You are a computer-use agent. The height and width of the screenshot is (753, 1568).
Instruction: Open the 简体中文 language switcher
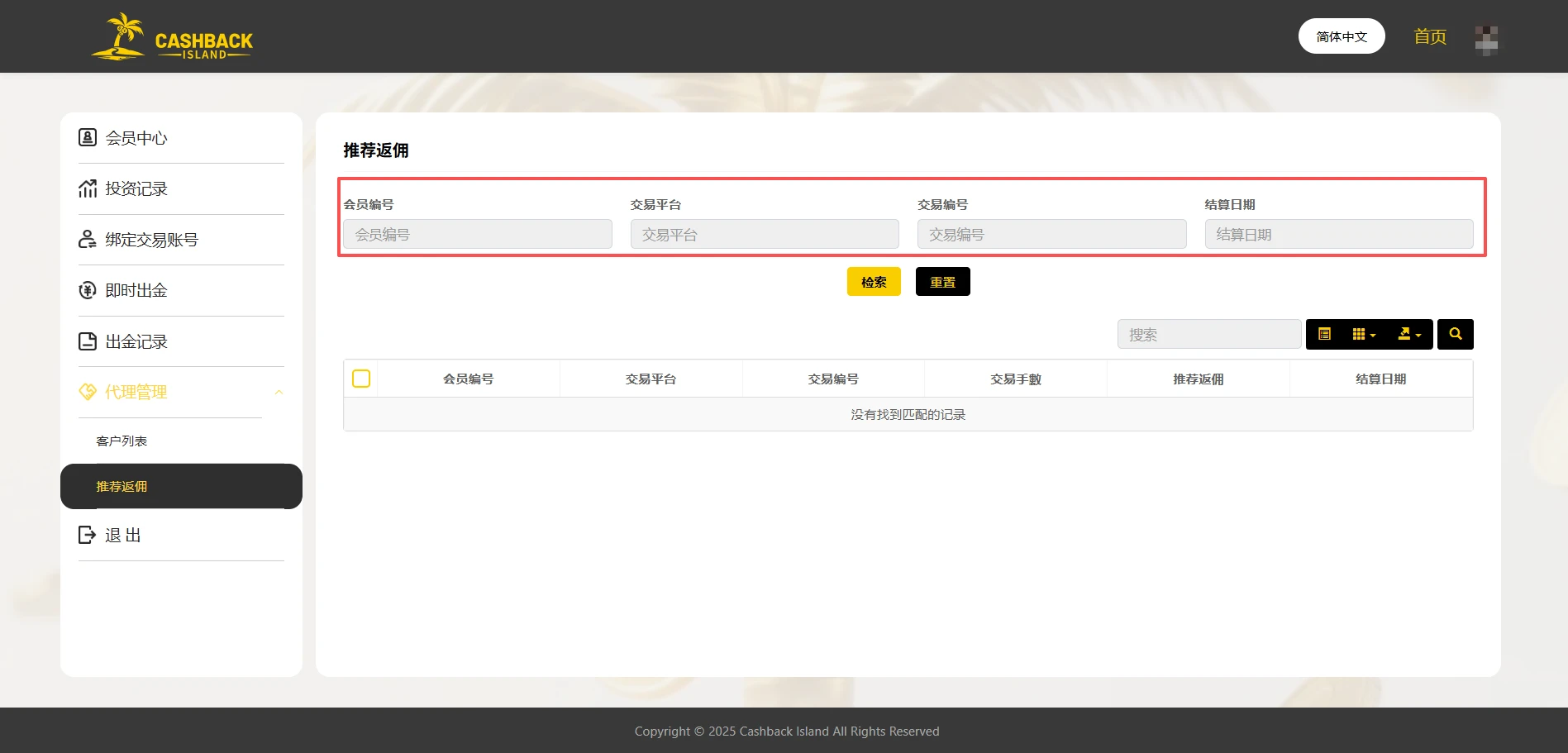pos(1341,36)
